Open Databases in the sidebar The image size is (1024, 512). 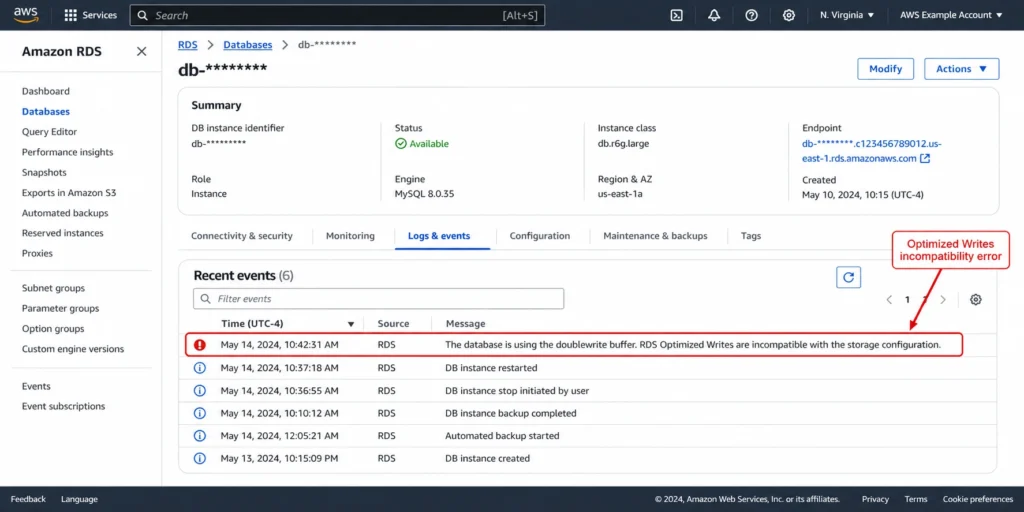[x=46, y=112]
